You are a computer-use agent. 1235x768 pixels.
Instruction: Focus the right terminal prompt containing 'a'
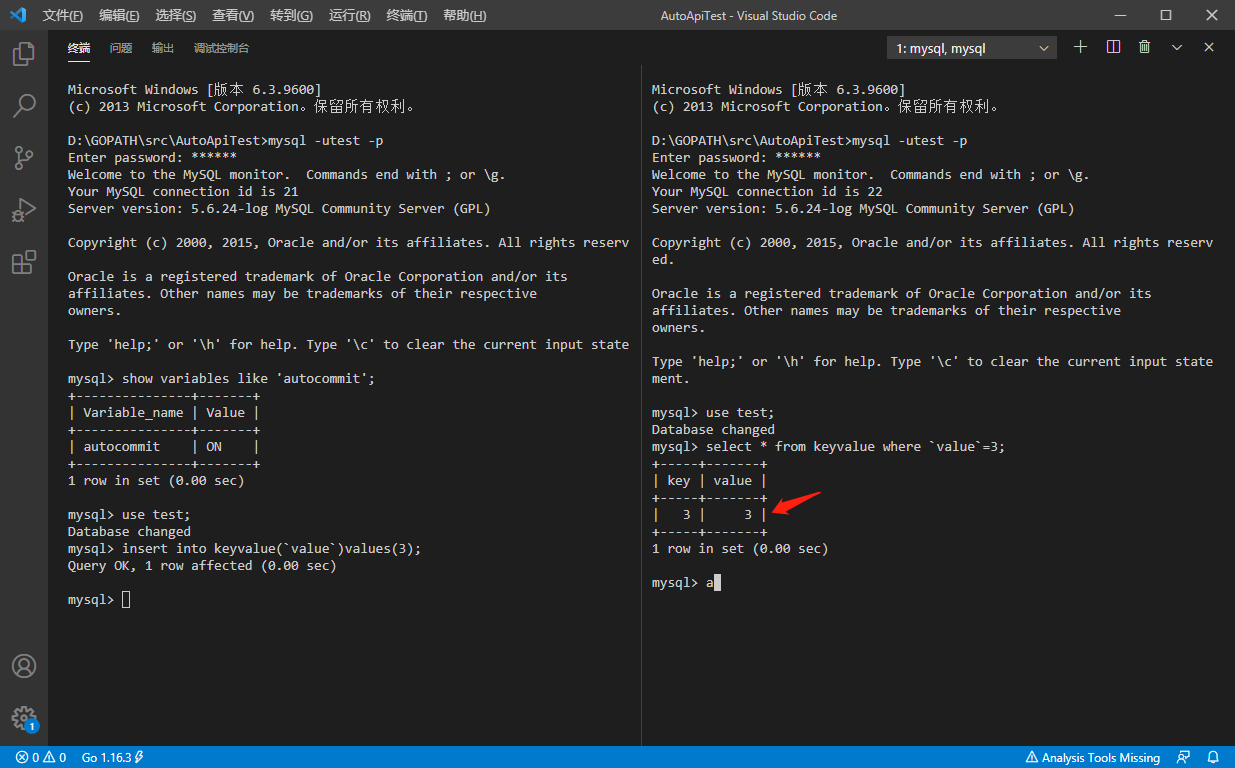point(686,583)
